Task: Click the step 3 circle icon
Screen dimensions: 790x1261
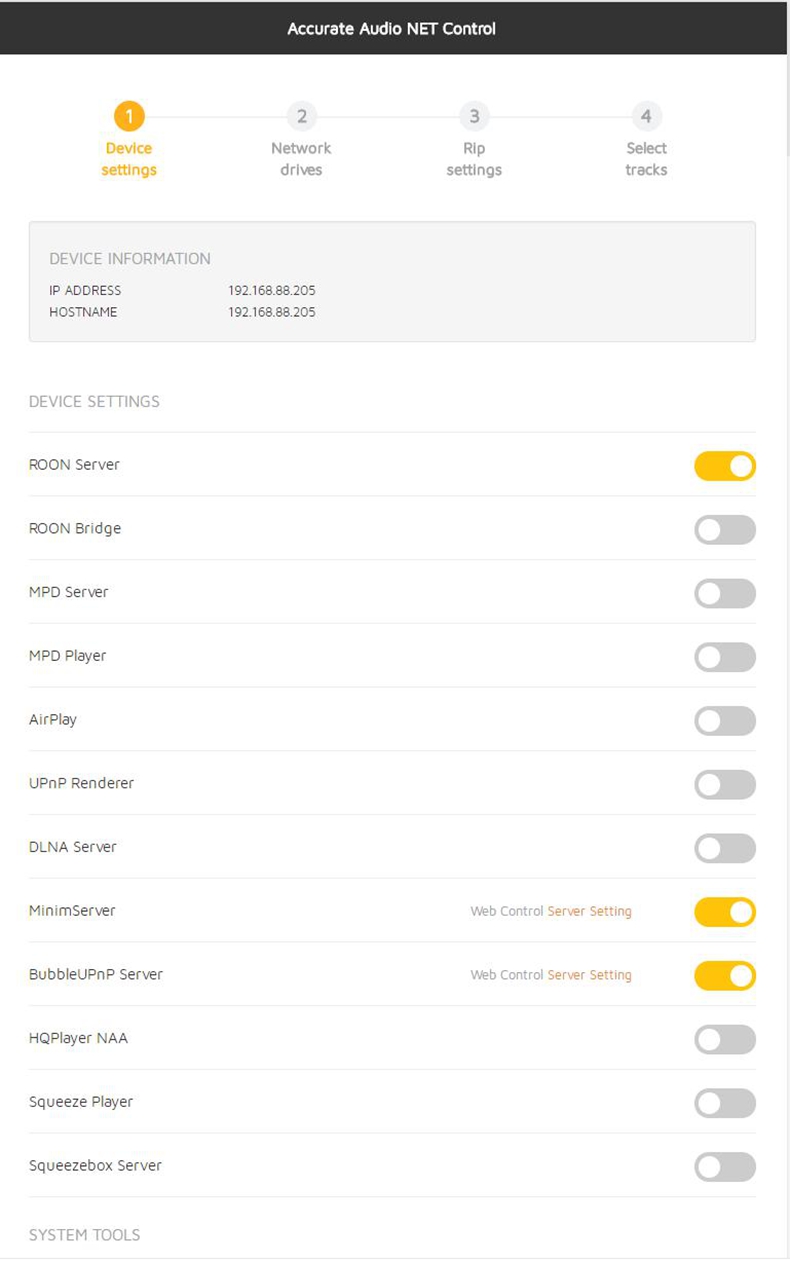Action: tap(474, 117)
